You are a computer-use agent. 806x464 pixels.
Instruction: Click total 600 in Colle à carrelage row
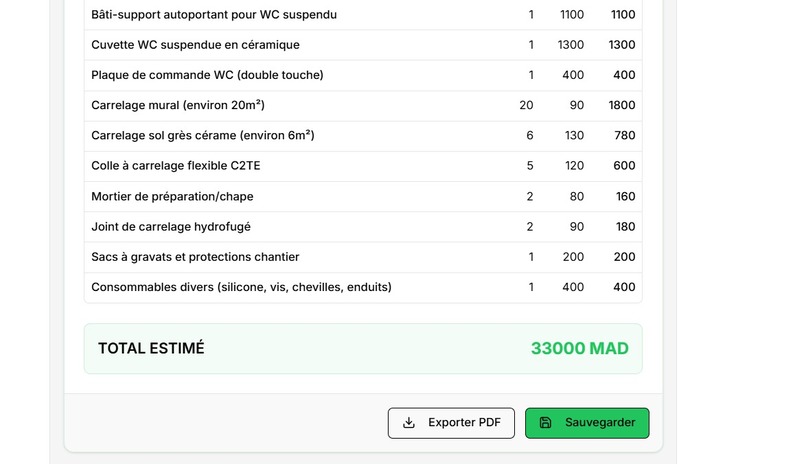624,166
